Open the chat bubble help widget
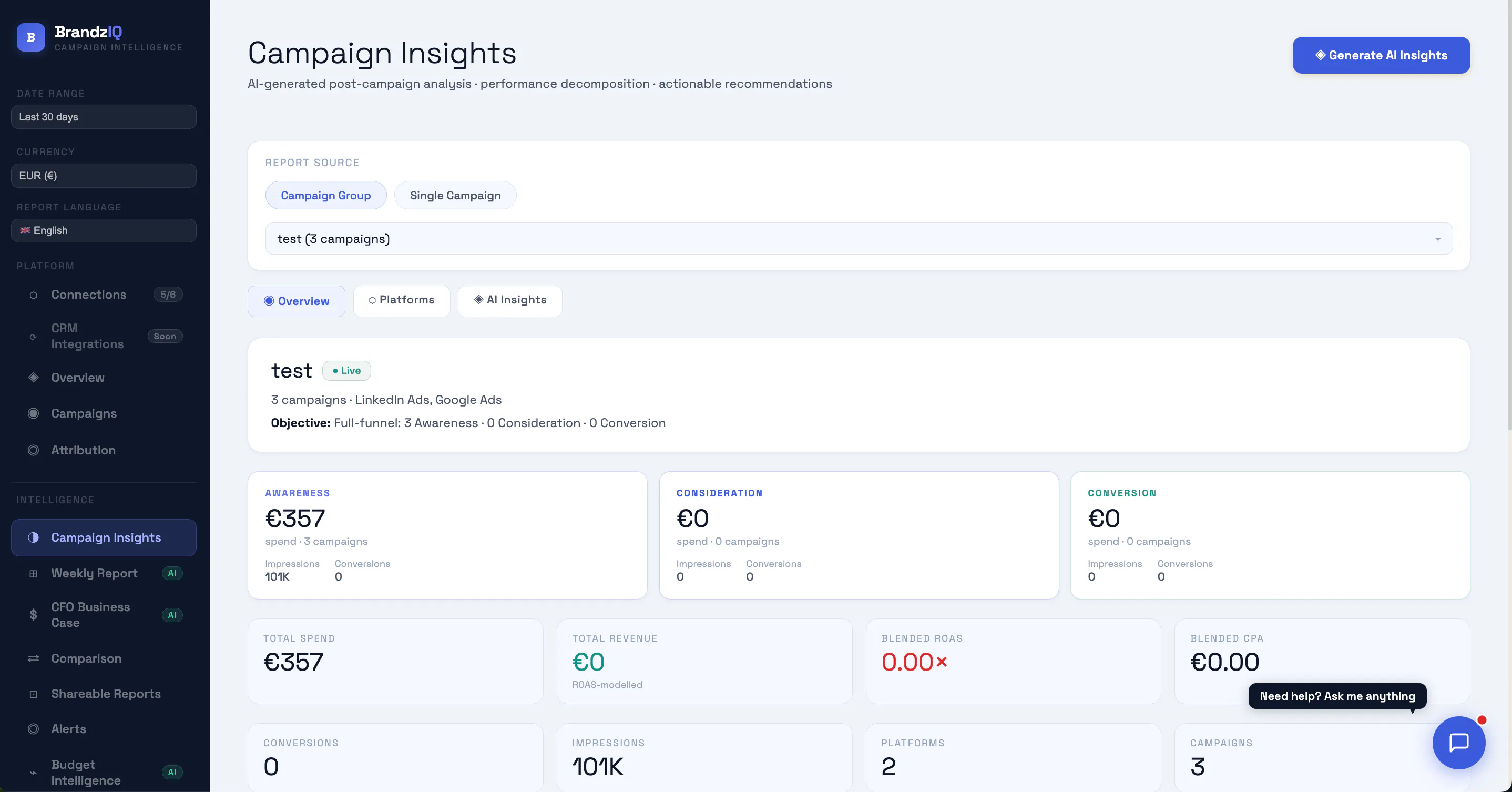 [1458, 742]
